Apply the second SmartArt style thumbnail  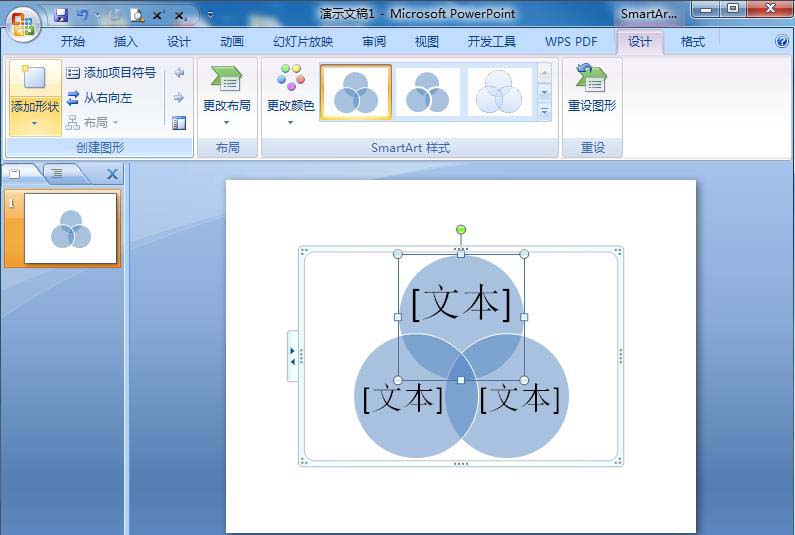pos(427,92)
